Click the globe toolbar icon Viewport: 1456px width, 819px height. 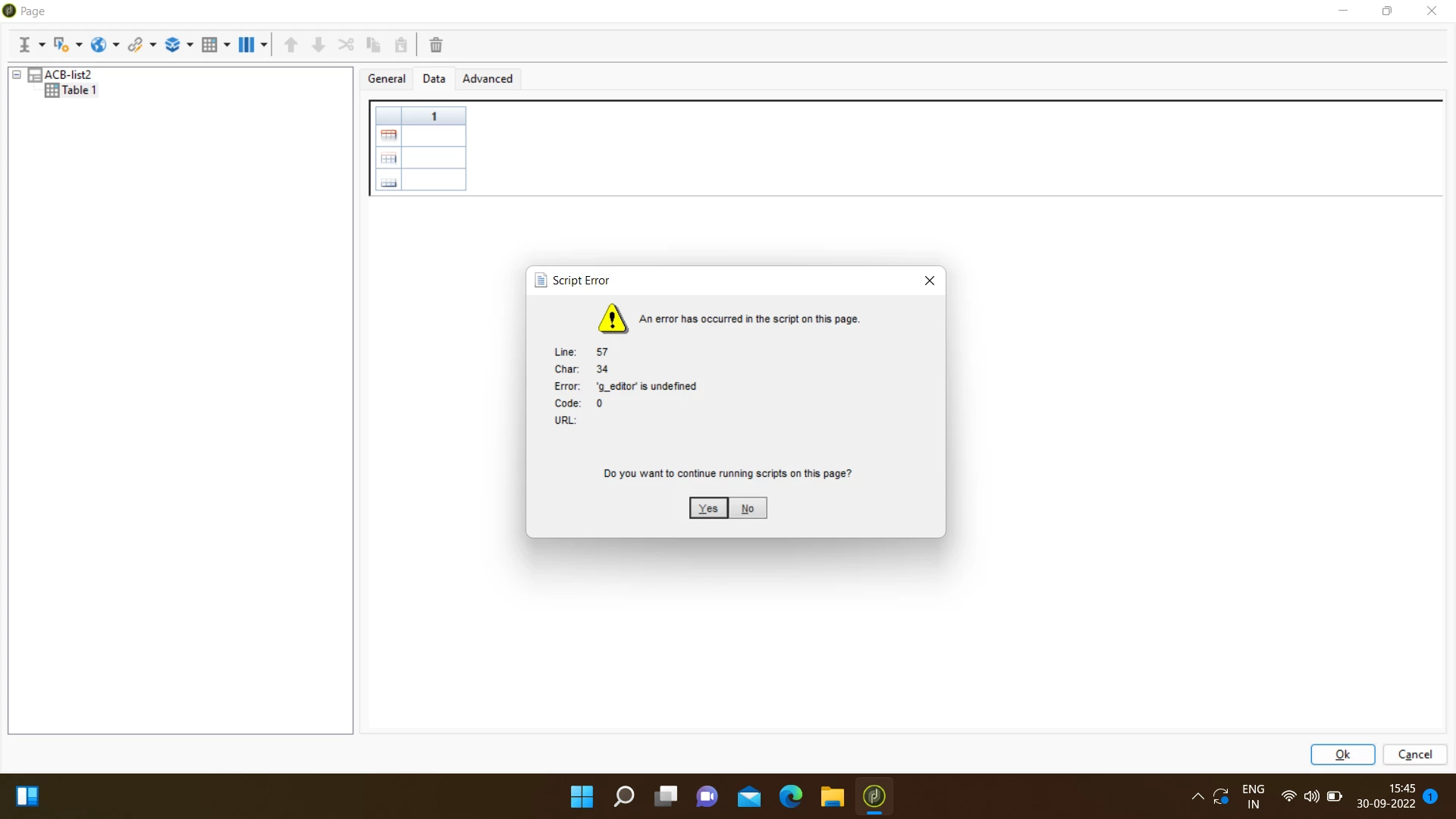[99, 45]
